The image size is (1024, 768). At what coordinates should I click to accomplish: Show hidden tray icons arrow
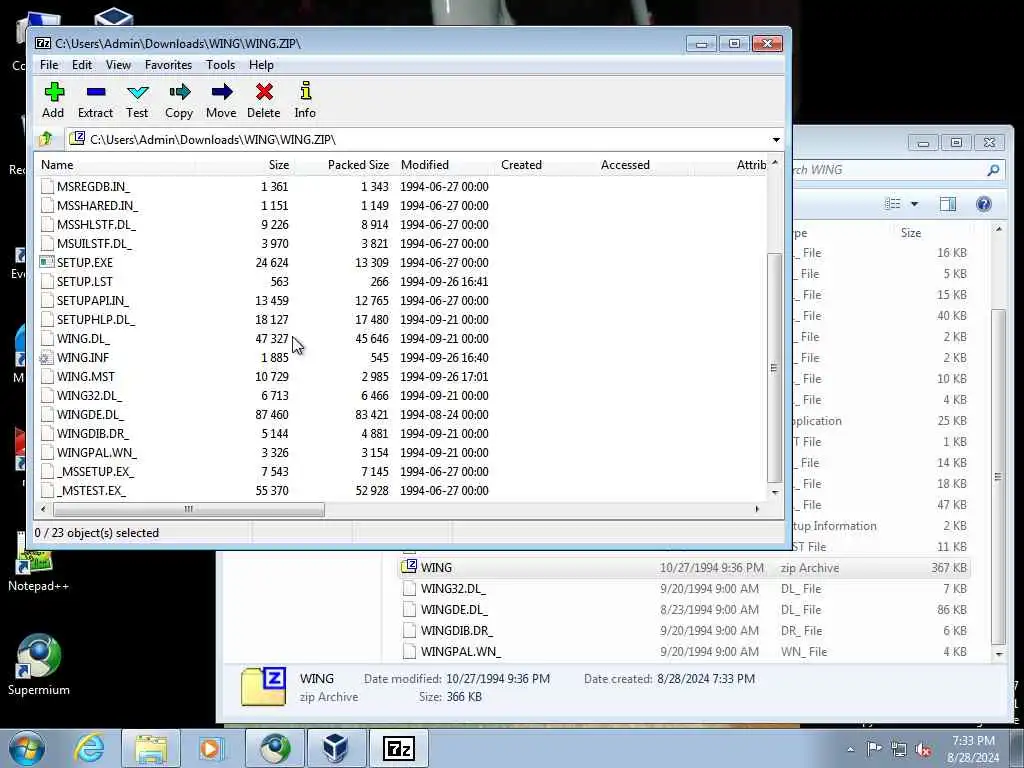coord(850,749)
